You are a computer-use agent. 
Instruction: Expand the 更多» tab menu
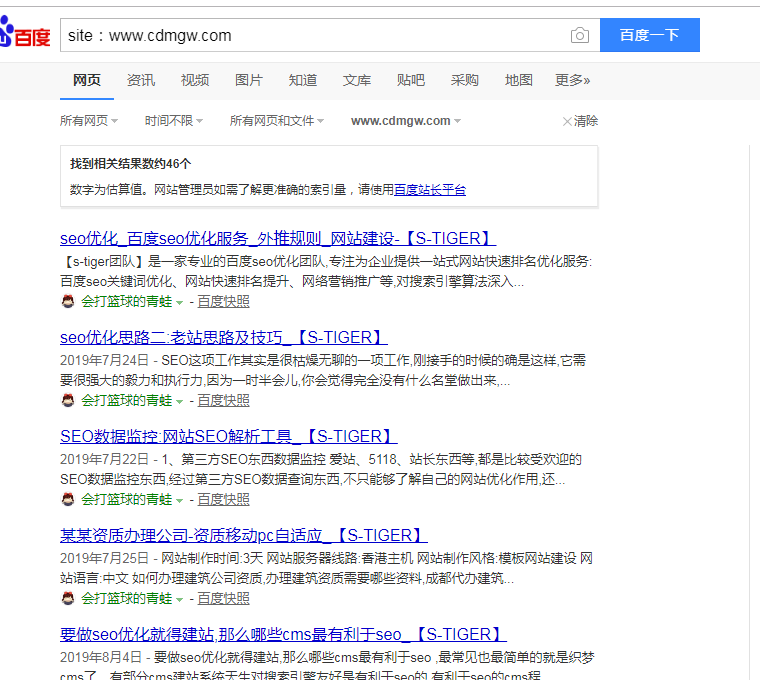(x=572, y=80)
